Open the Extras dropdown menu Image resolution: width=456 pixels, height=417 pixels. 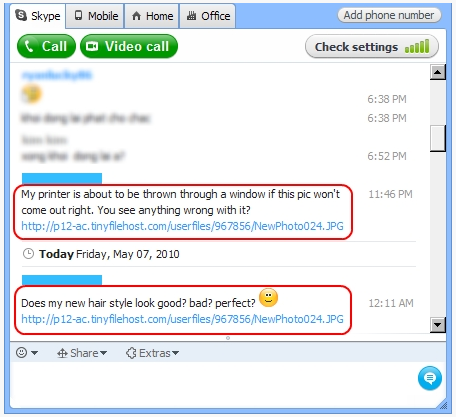pyautogui.click(x=152, y=353)
